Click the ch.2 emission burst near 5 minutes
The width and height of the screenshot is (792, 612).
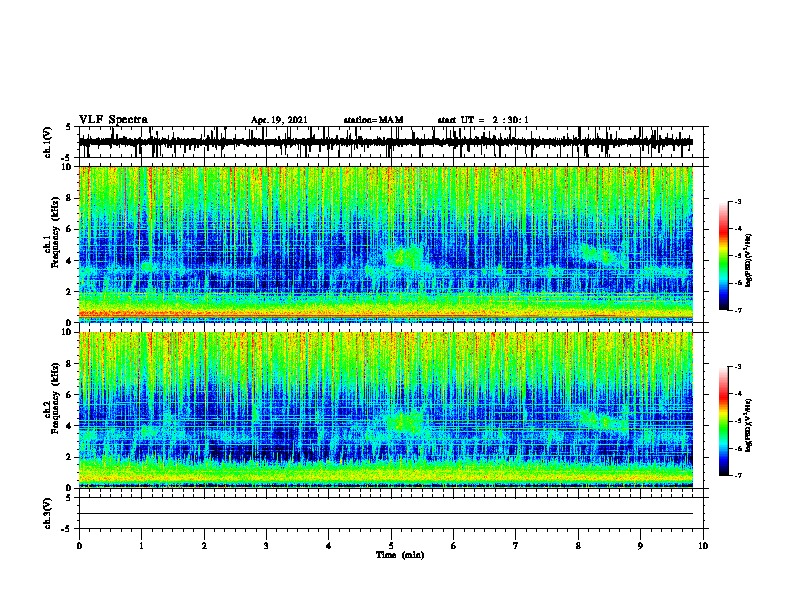pos(404,422)
